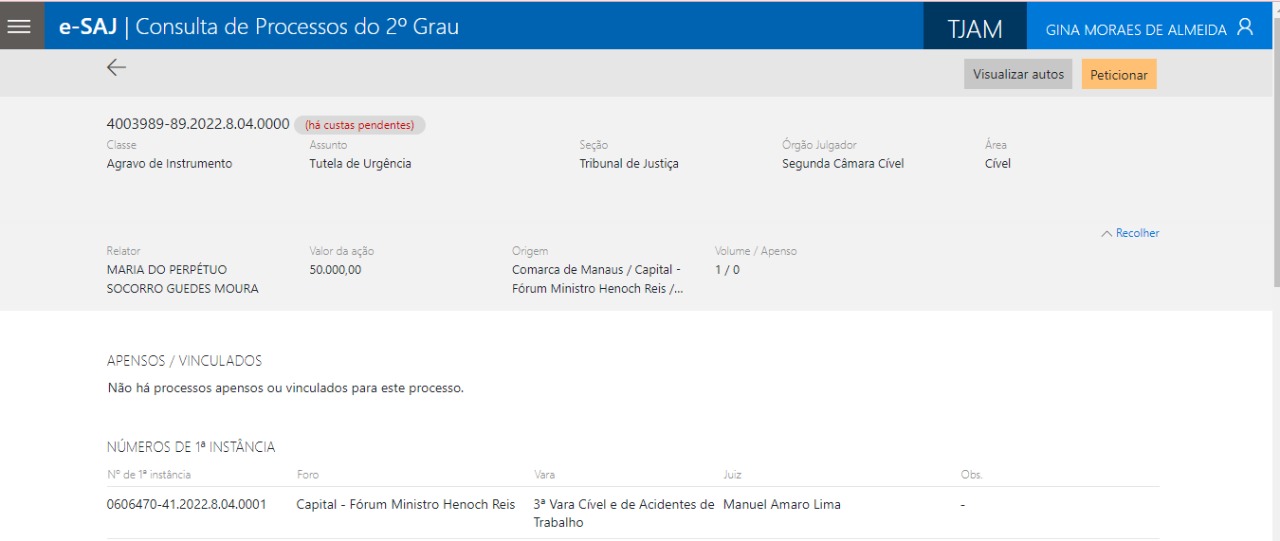Click the Visualizar autos button

click(1018, 74)
